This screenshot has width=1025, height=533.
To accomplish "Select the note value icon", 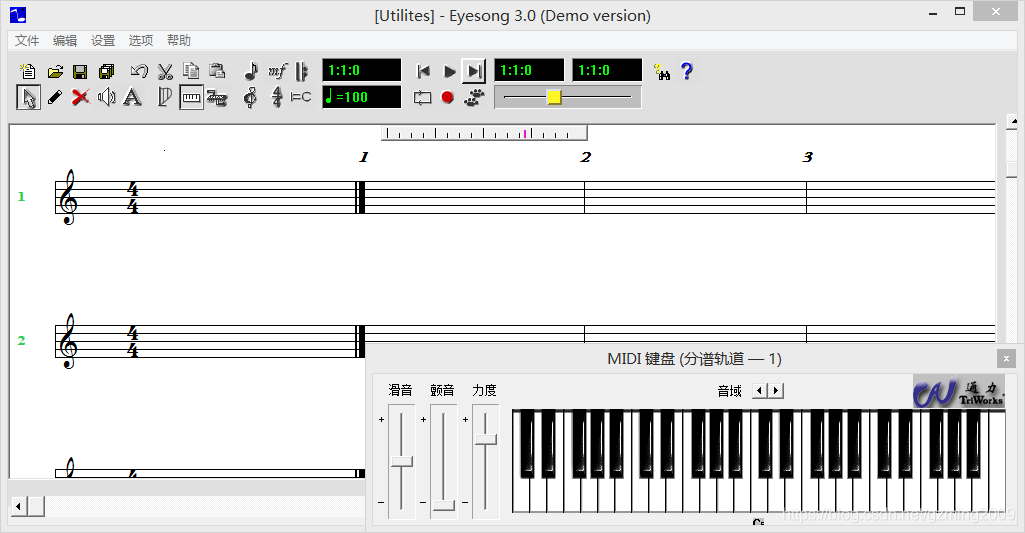I will (x=250, y=71).
